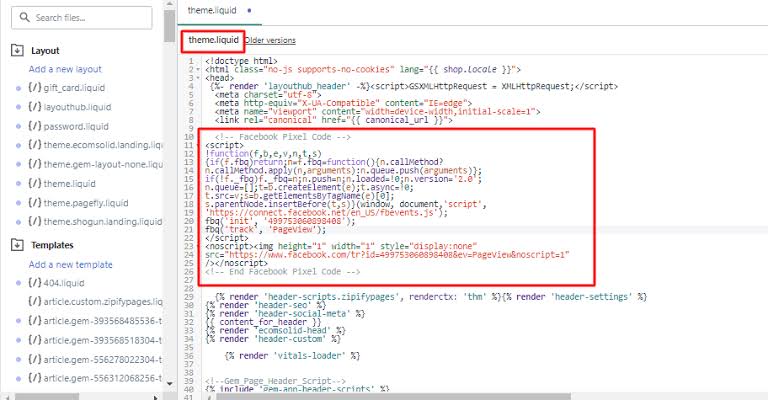Click sidebar scrollbar up arrow
Image resolution: width=768 pixels, height=400 pixels.
tap(169, 3)
